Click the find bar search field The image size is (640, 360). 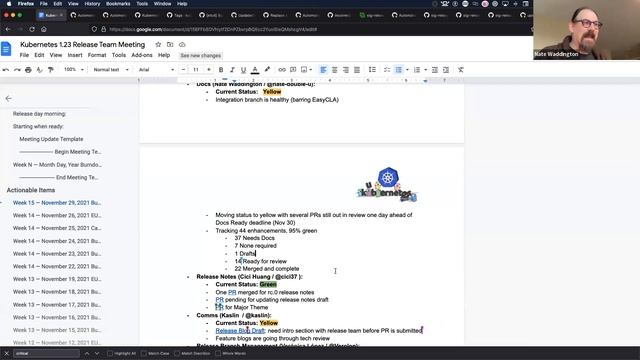click(46, 353)
